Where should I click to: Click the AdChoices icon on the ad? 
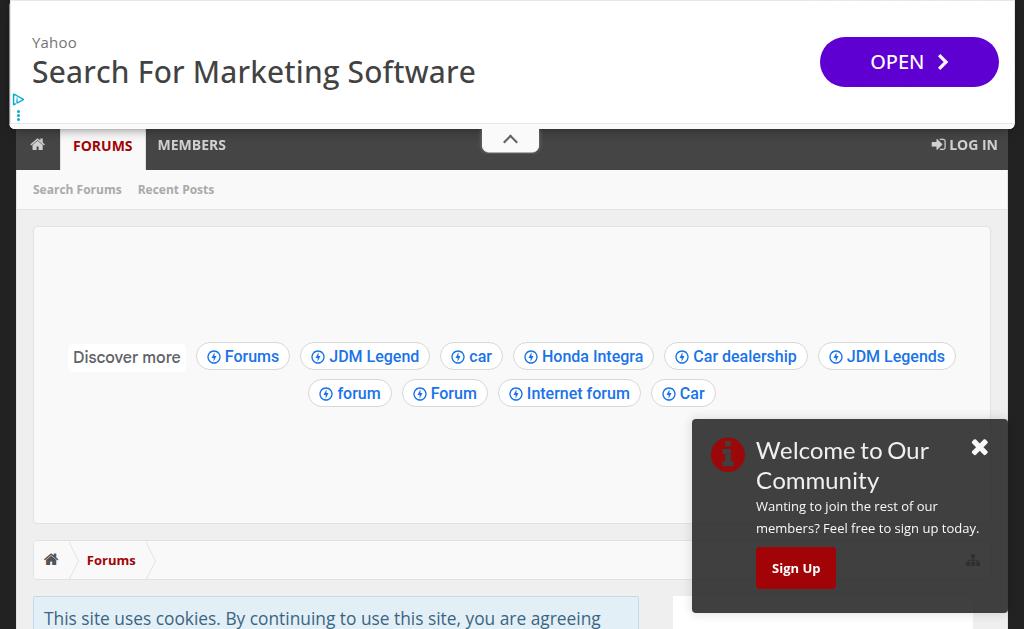tap(17, 100)
